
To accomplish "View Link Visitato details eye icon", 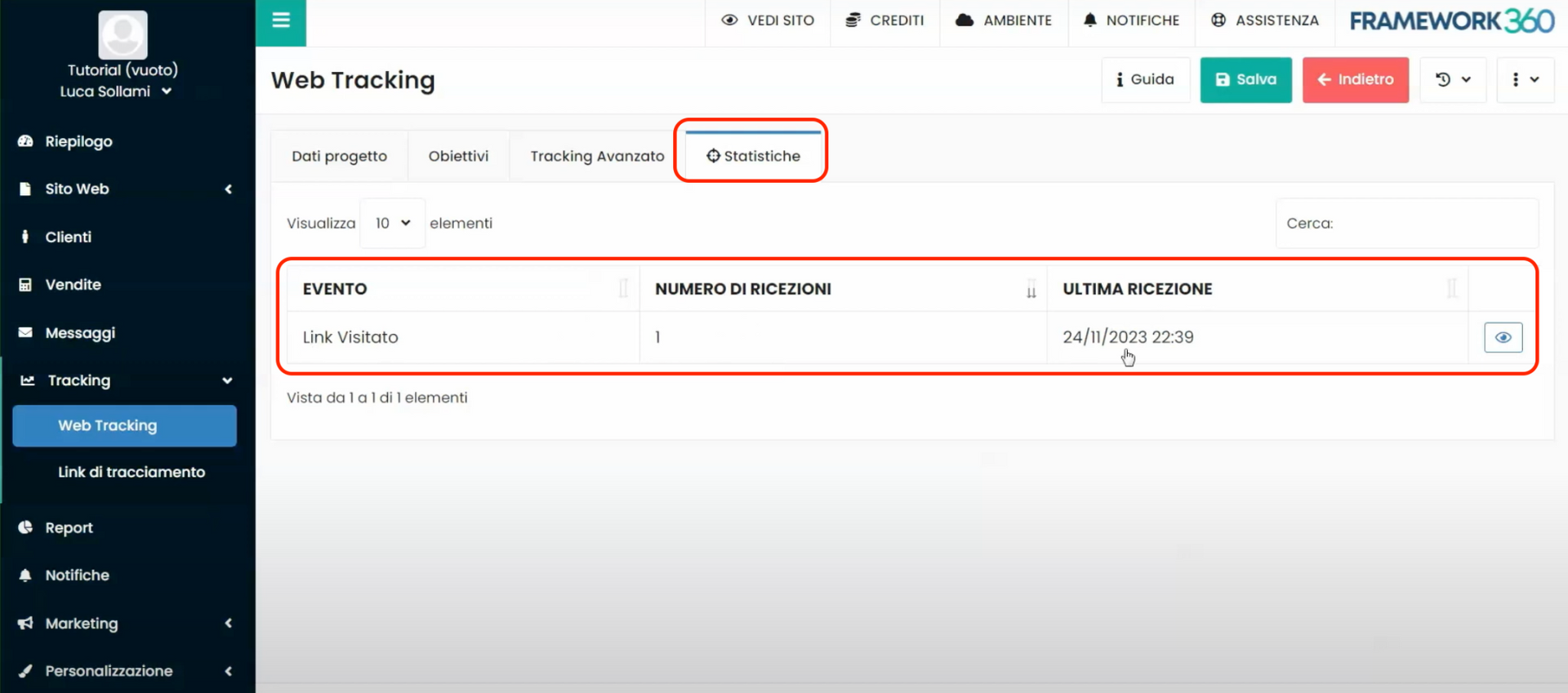I will (x=1503, y=337).
